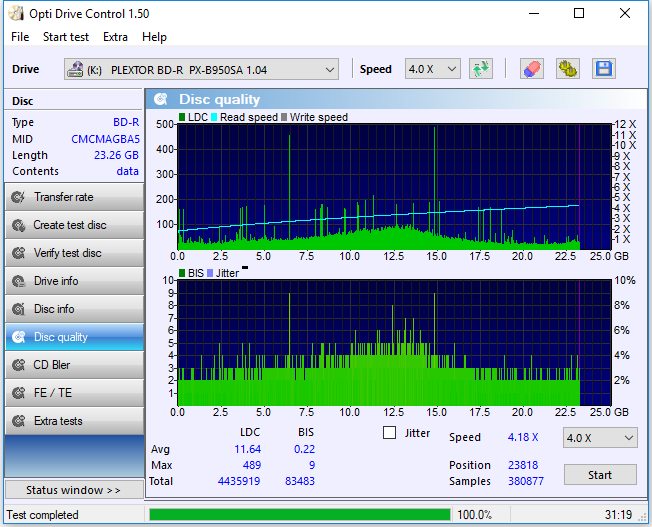Click the LDC graph area
652x527 pixels.
393,187
